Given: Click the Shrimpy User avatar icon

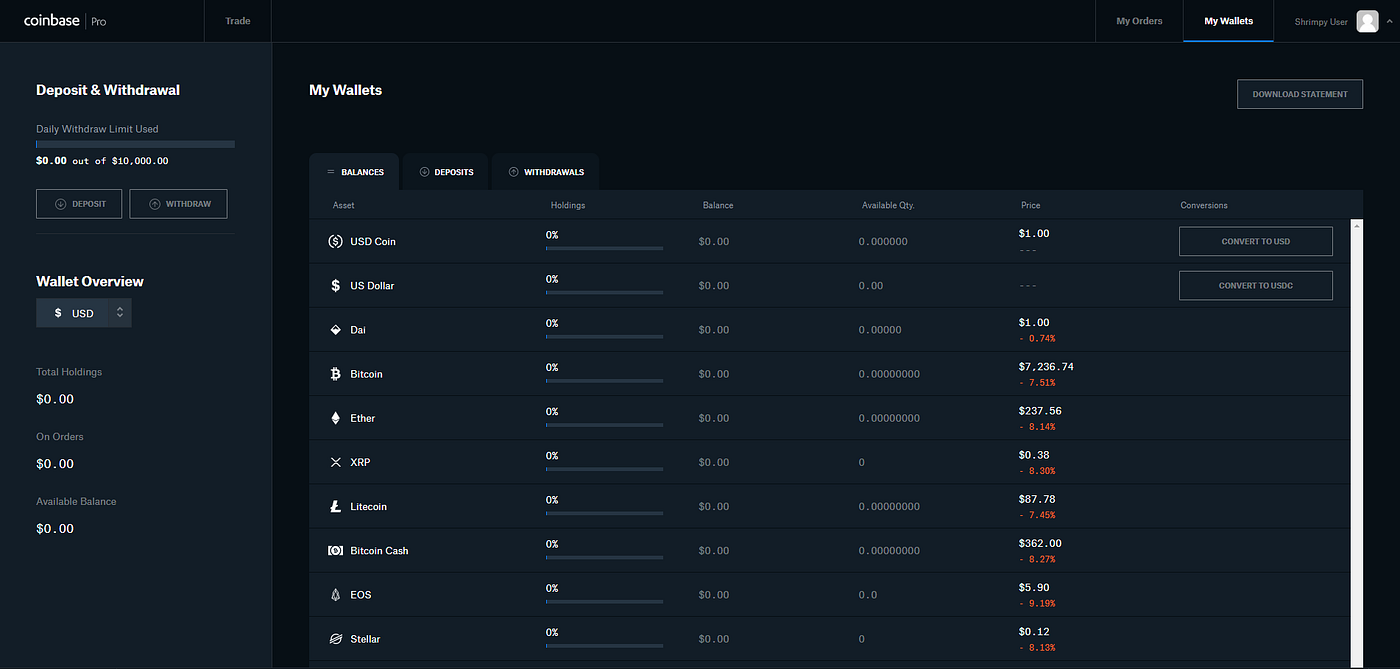Looking at the screenshot, I should pyautogui.click(x=1367, y=21).
